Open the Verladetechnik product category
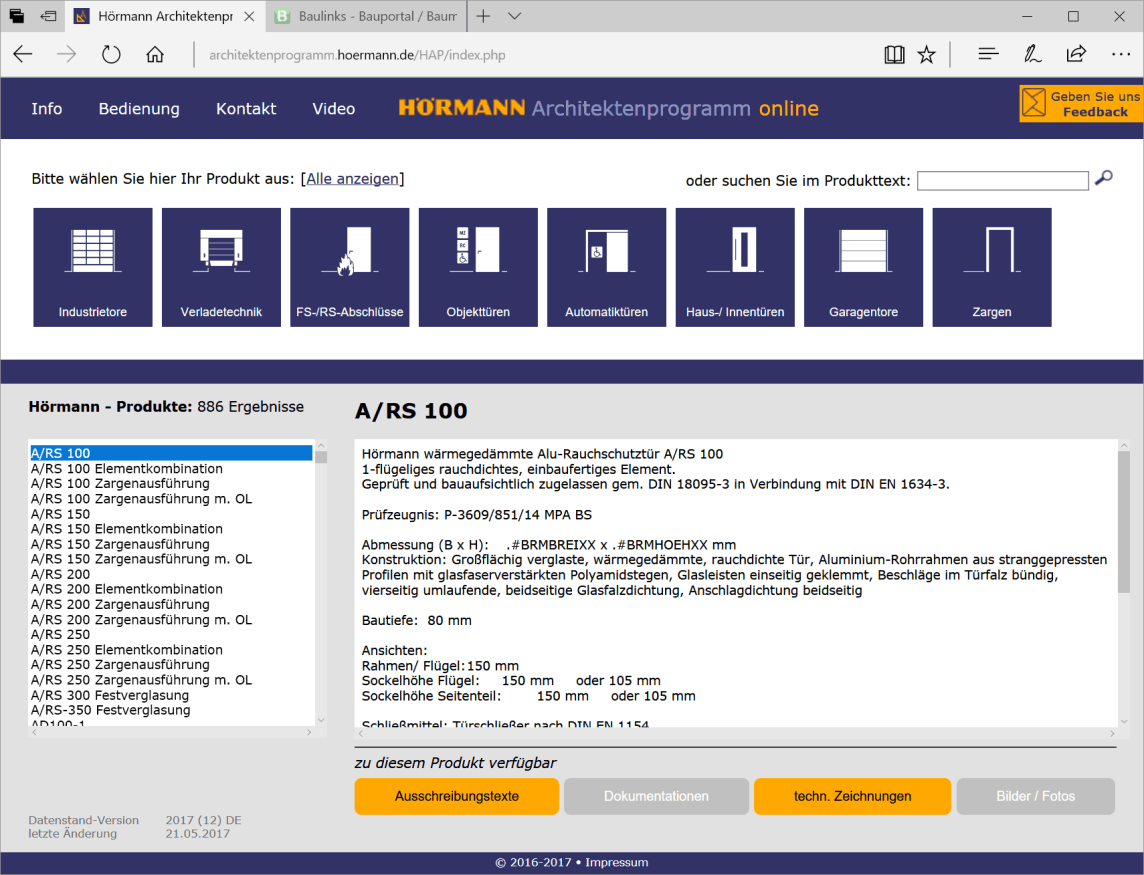This screenshot has height=875, width=1144. pos(221,267)
